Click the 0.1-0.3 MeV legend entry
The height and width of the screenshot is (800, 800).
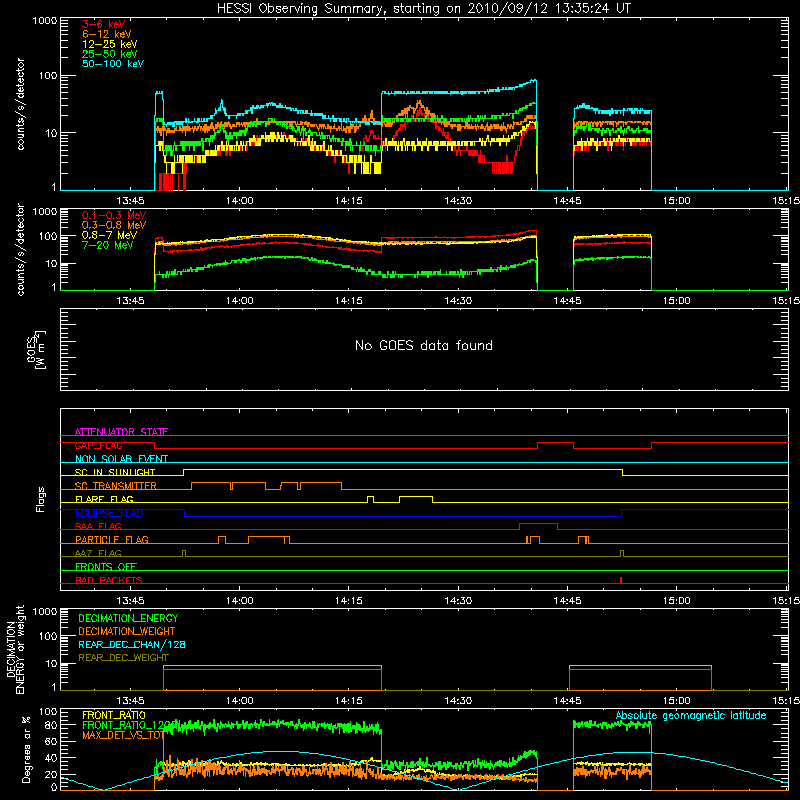click(x=114, y=215)
